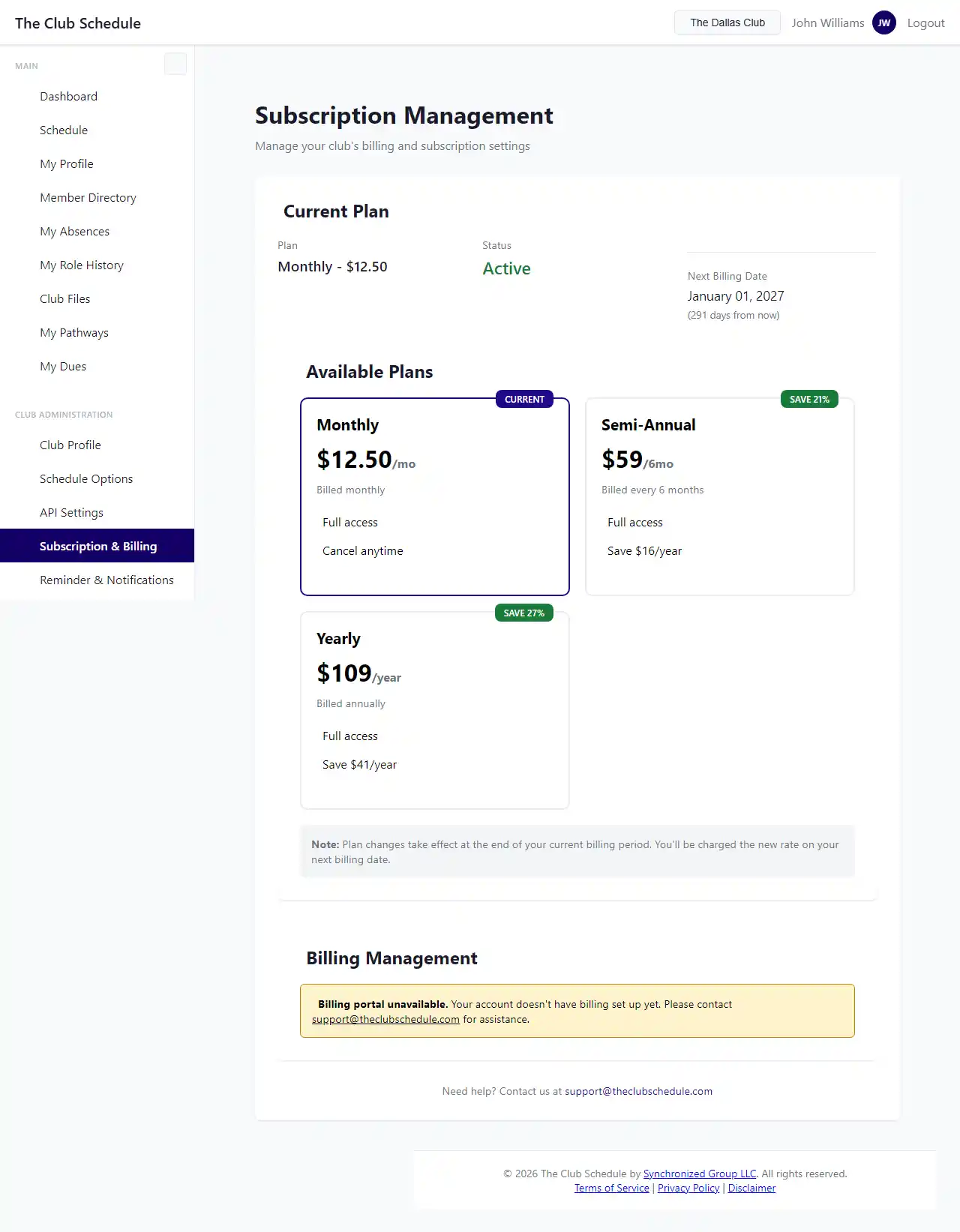The width and height of the screenshot is (960, 1232).
Task: Open My Role History
Action: click(x=81, y=265)
